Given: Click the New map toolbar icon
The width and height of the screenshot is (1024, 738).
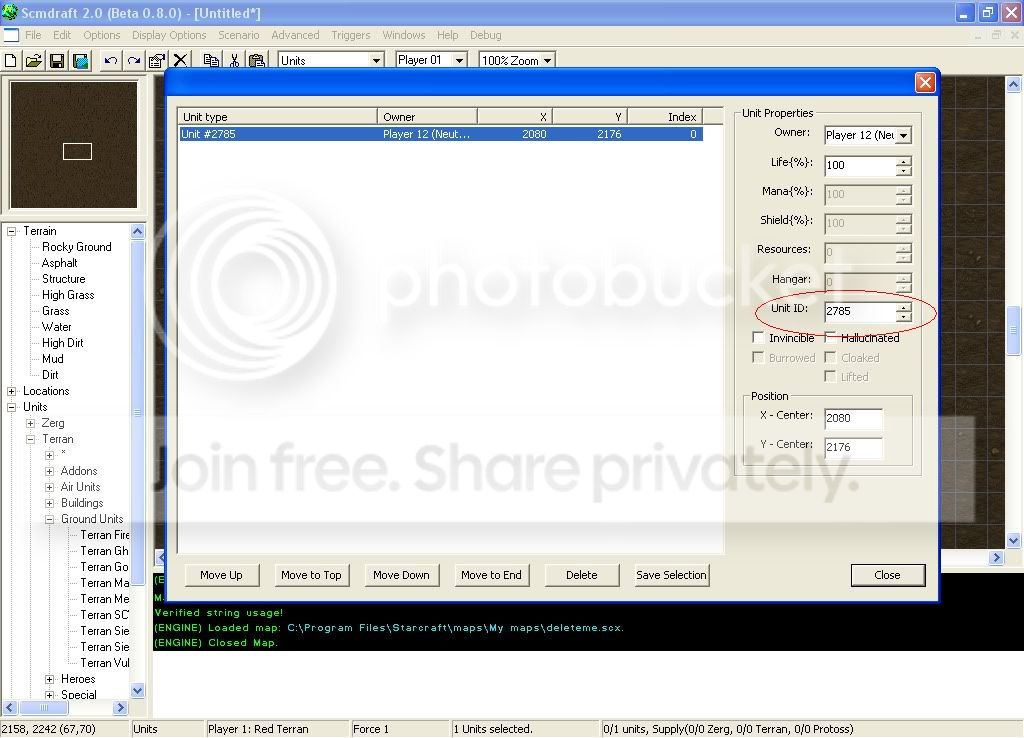Looking at the screenshot, I should [x=11, y=61].
